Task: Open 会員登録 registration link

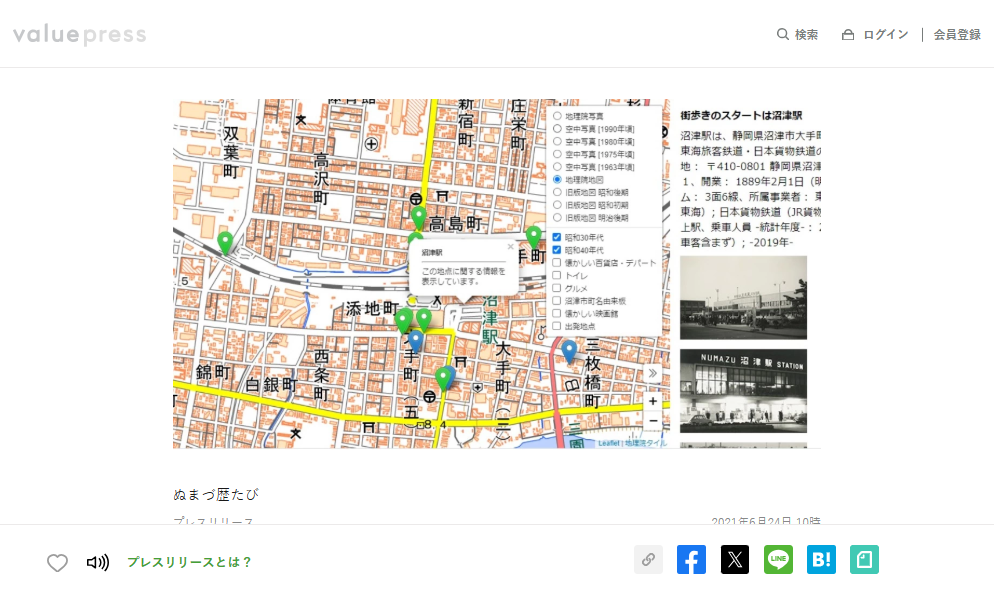Action: [x=957, y=35]
